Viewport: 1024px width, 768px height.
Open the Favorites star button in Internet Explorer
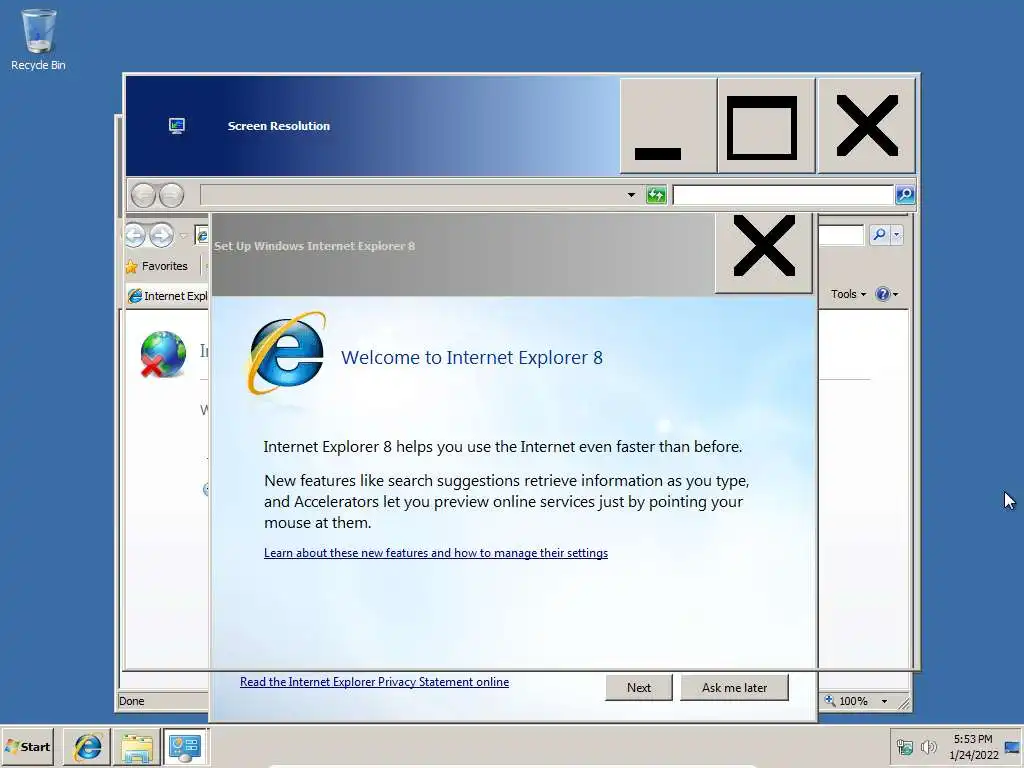[157, 266]
